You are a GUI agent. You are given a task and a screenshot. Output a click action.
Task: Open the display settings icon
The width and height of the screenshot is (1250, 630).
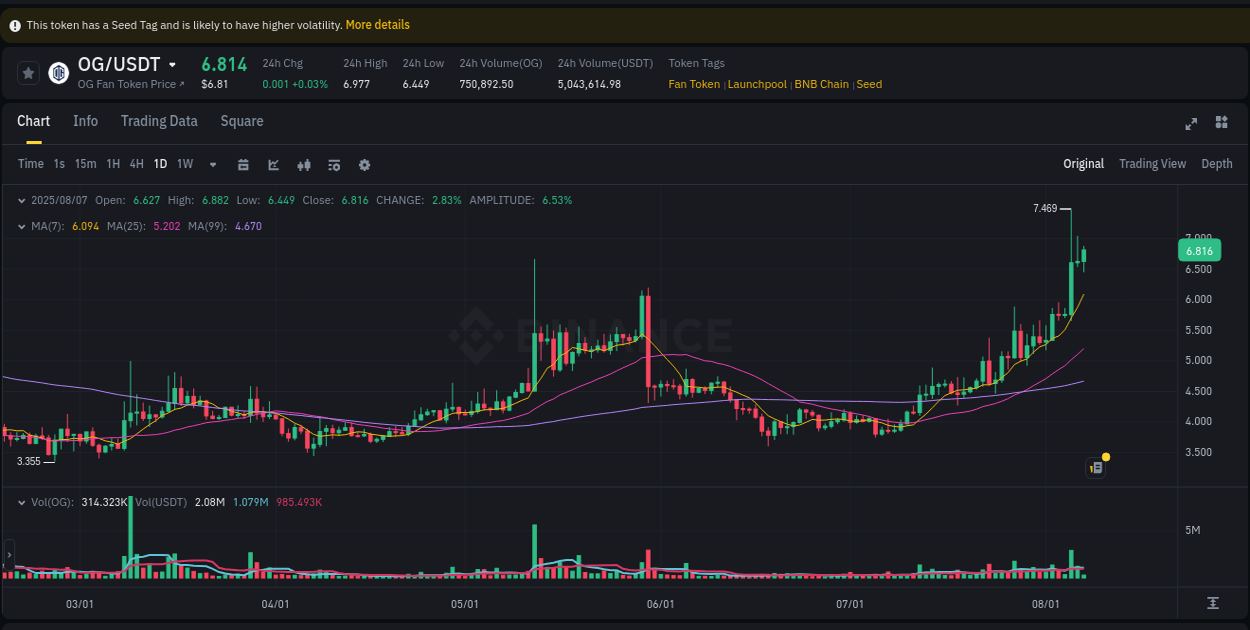point(333,164)
